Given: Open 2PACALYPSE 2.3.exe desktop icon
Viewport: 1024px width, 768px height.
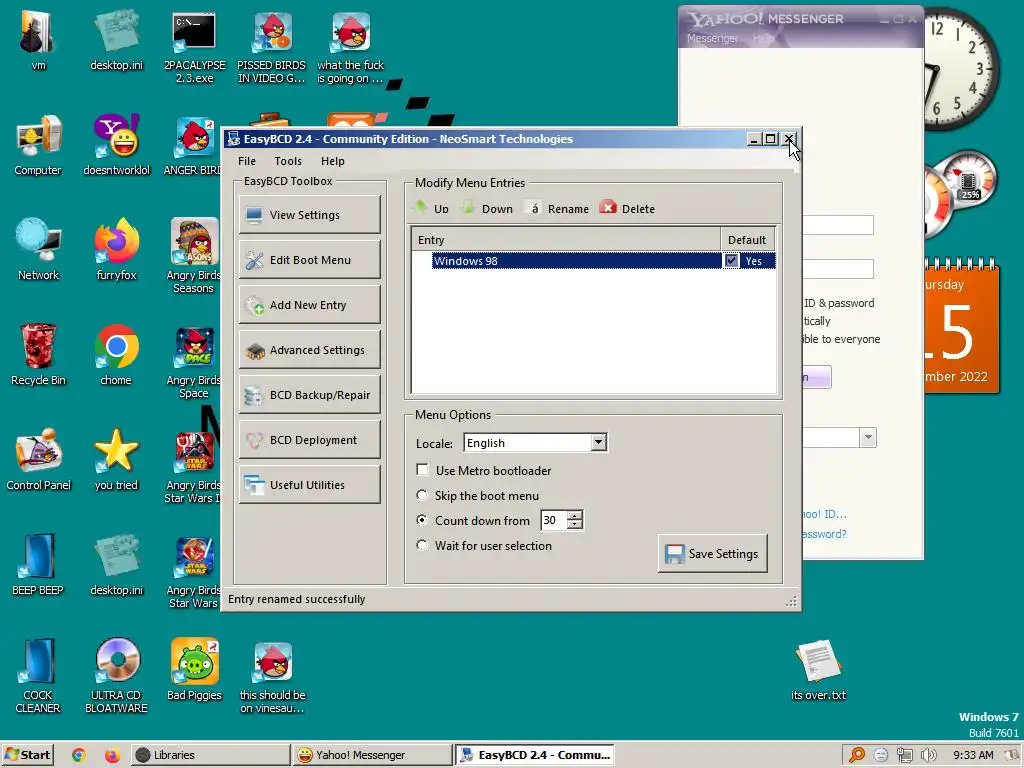Looking at the screenshot, I should [x=195, y=47].
